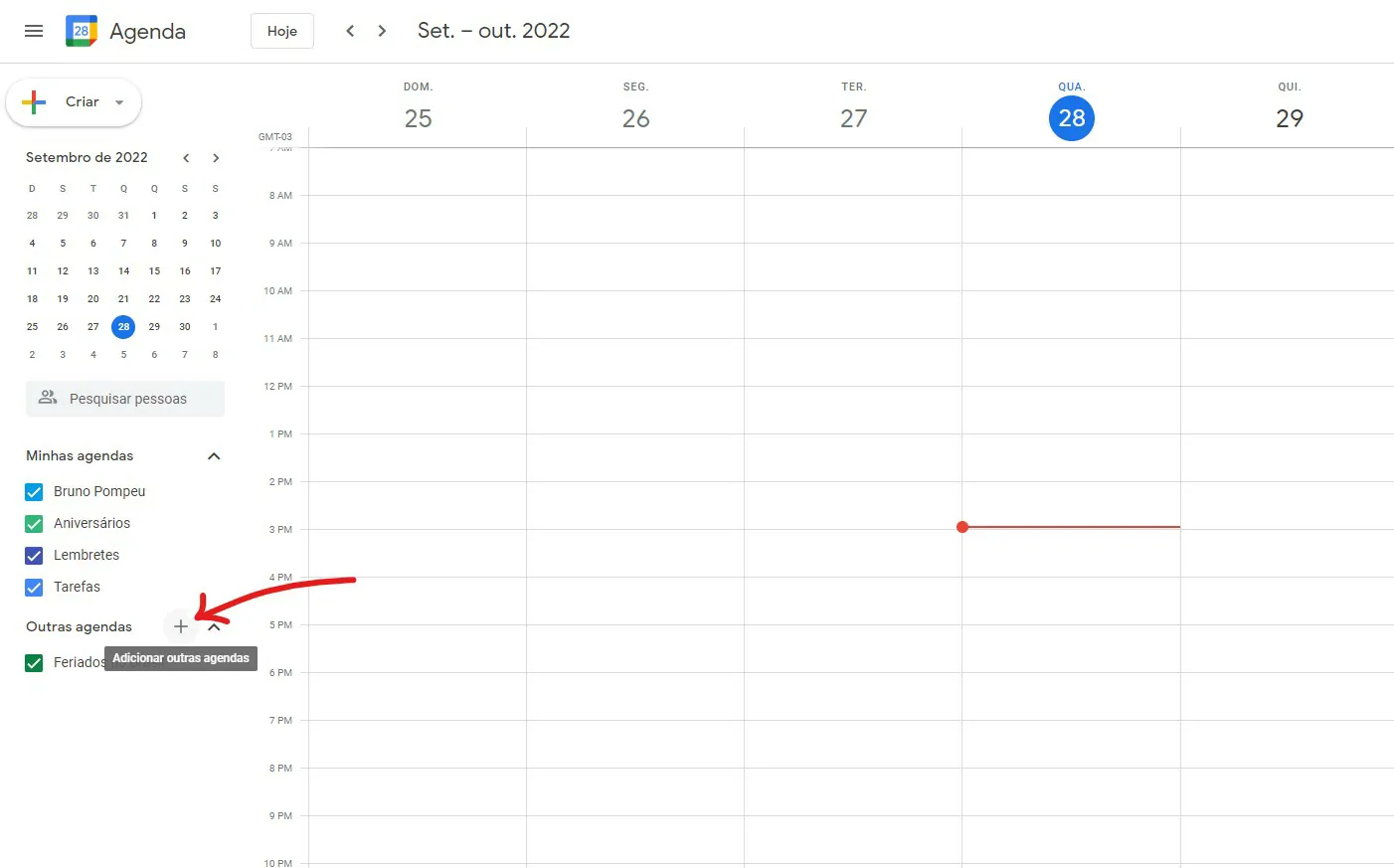Click the Minhas agendas heading
This screenshot has height=868, width=1394.
[x=80, y=455]
